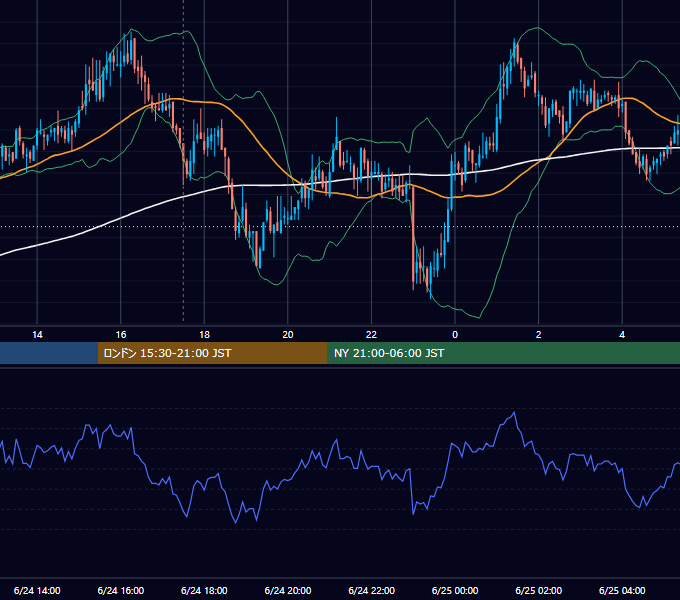
Task: Click the '14' hour label on price axis
Action: pos(37,335)
